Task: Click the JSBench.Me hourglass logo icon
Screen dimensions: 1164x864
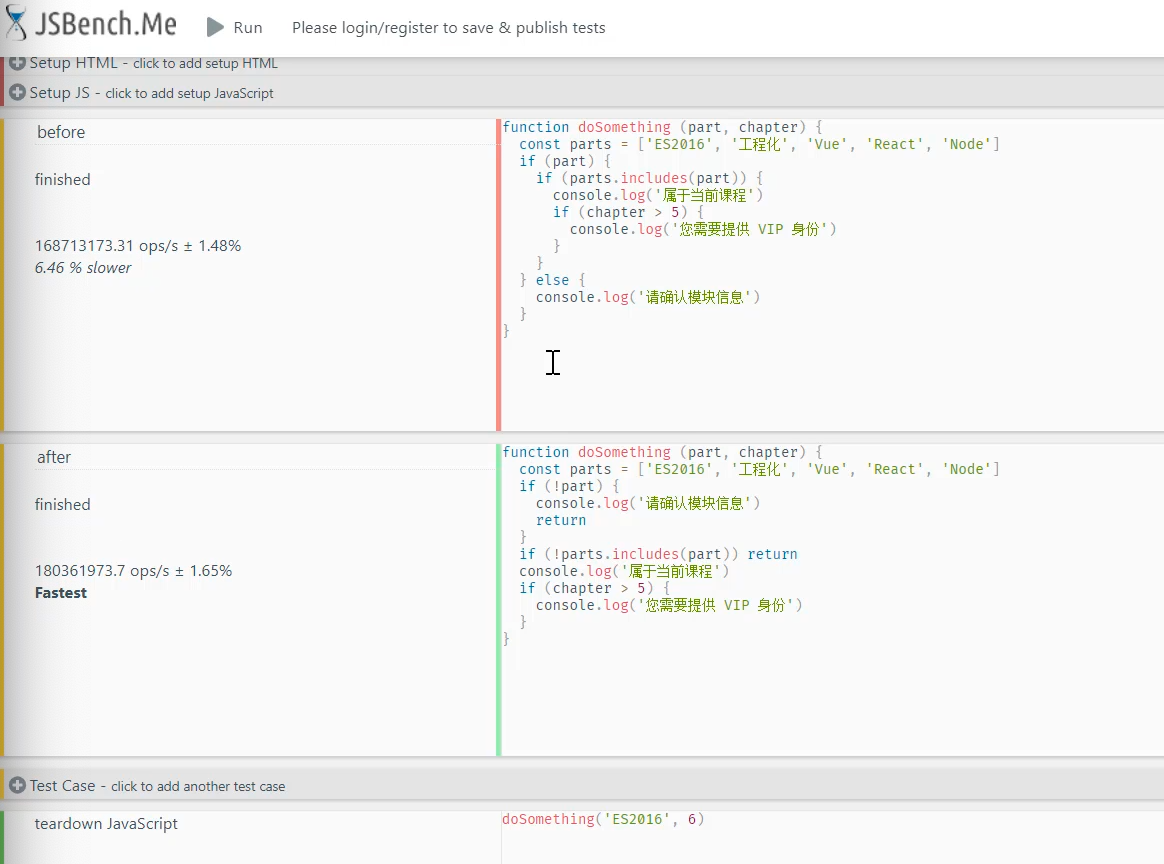Action: 16,23
